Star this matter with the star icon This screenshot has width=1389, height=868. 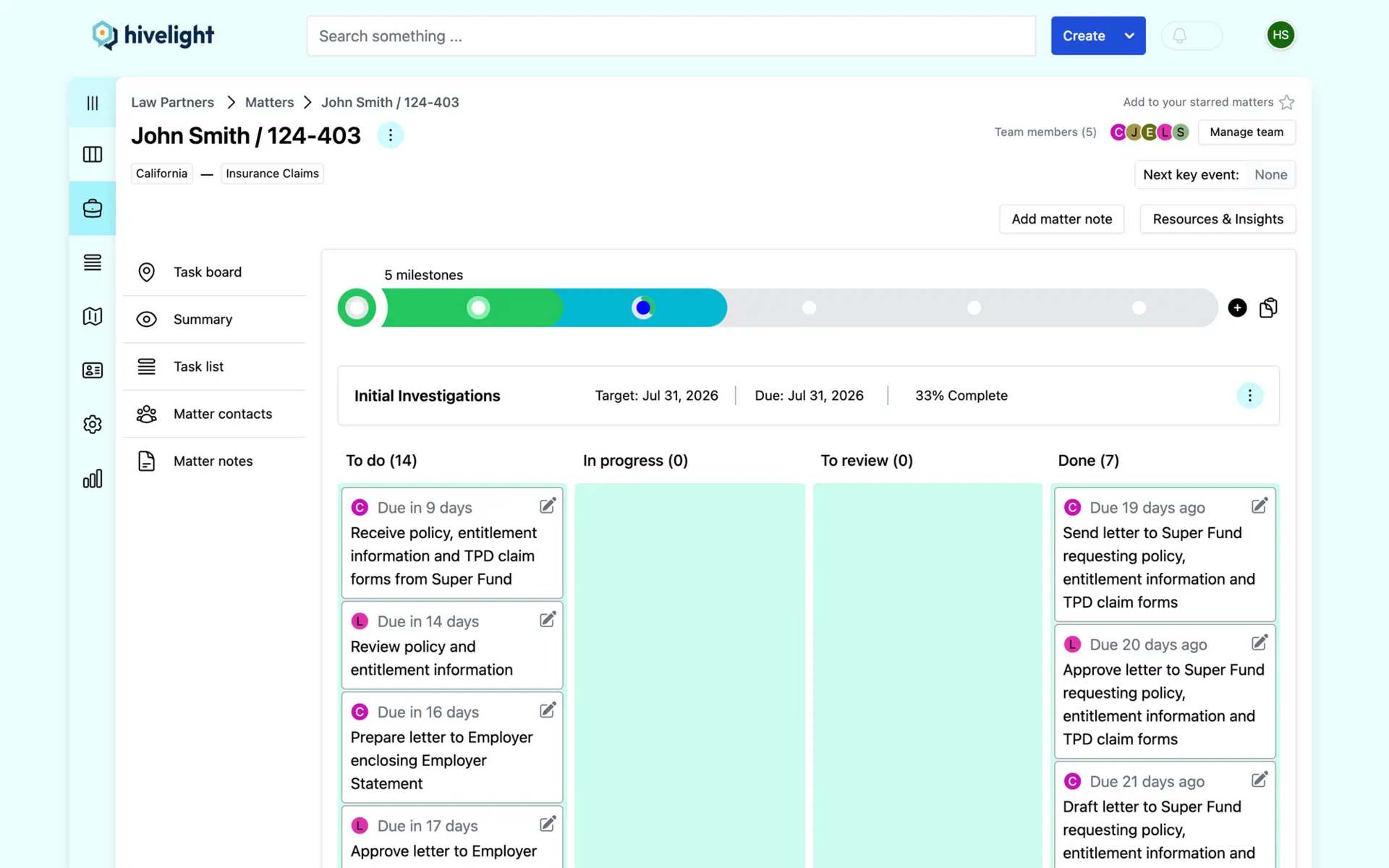[1287, 103]
